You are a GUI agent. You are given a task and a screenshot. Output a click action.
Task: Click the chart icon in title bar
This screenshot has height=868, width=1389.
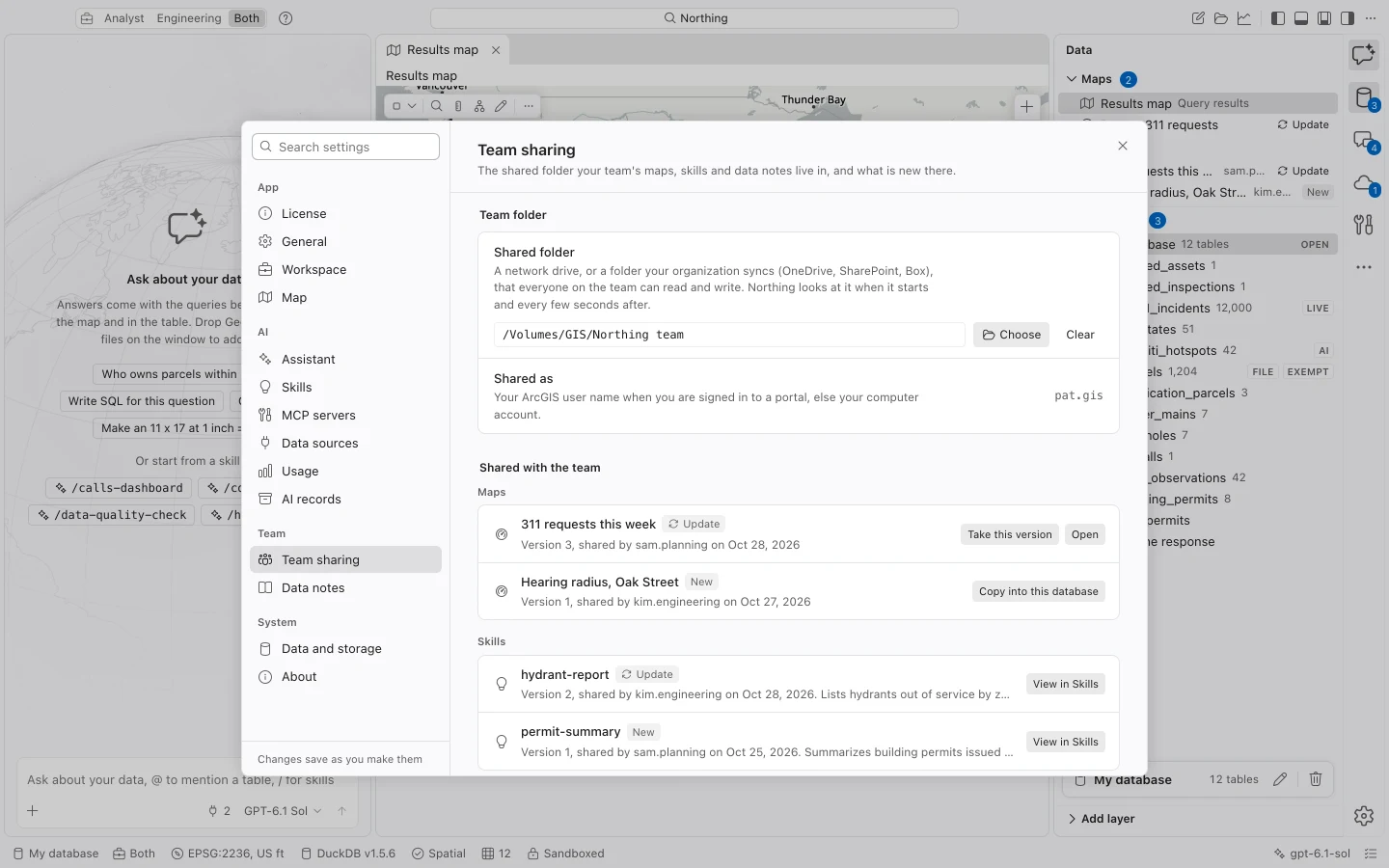[x=1244, y=18]
